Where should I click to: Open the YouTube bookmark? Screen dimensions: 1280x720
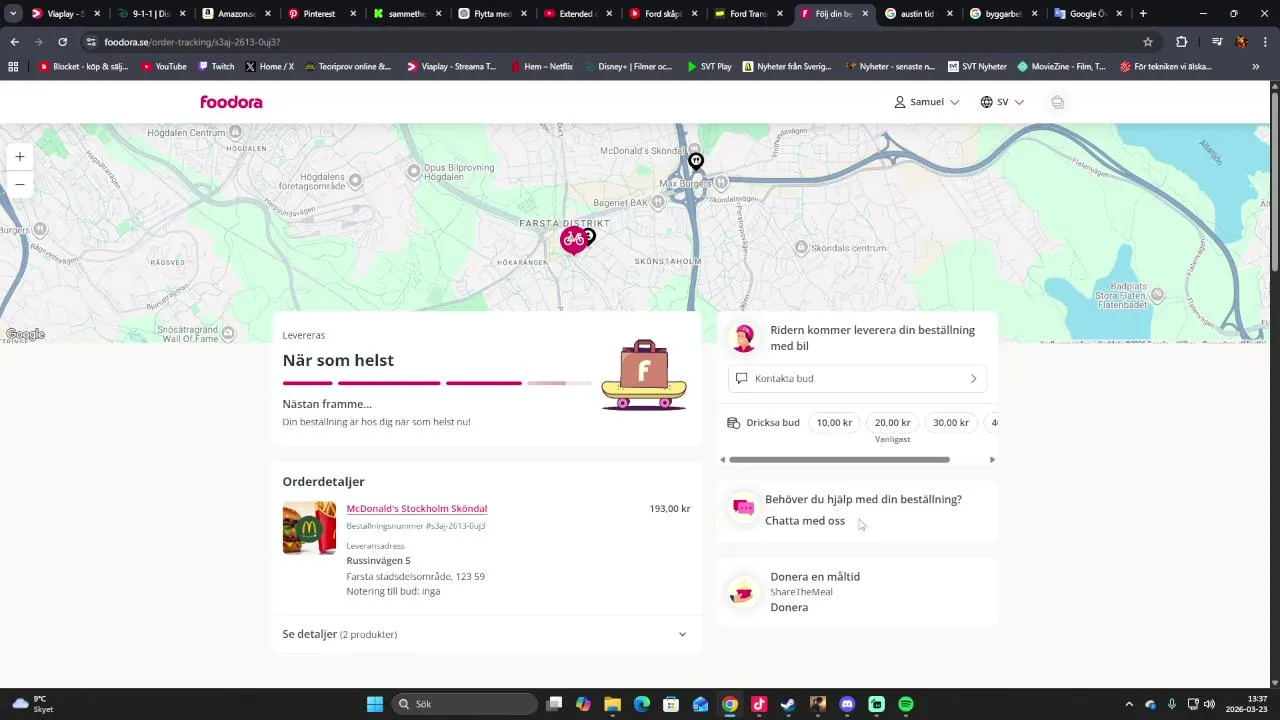(164, 67)
